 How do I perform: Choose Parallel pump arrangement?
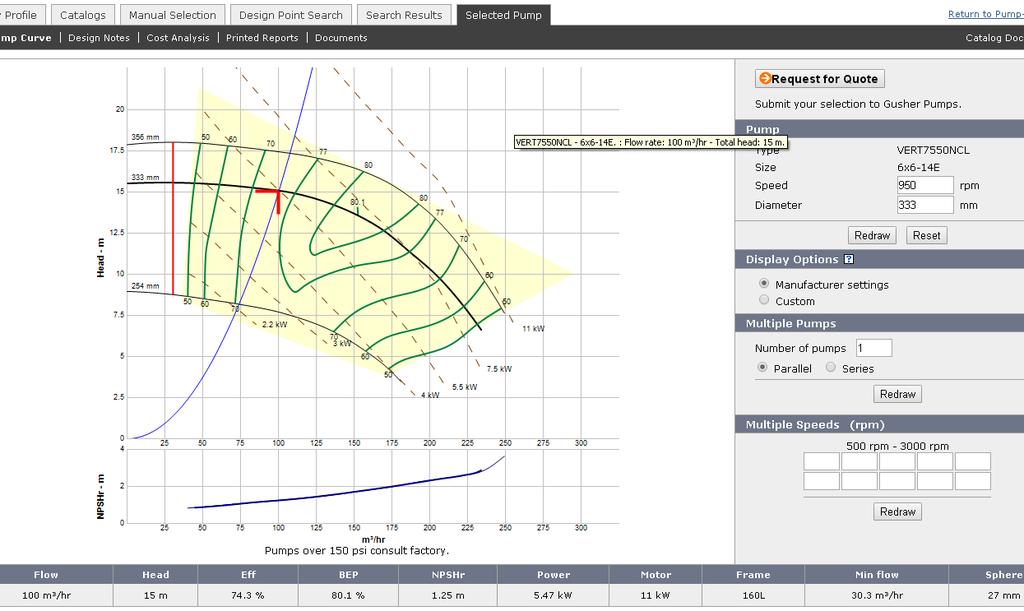pyautogui.click(x=761, y=368)
